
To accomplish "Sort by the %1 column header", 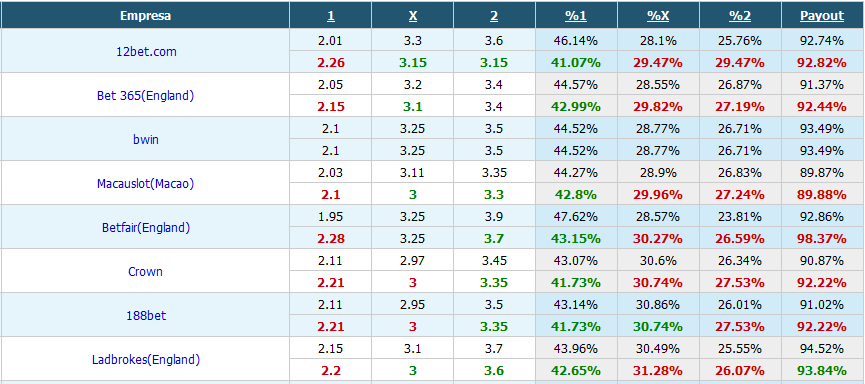I will pos(576,16).
